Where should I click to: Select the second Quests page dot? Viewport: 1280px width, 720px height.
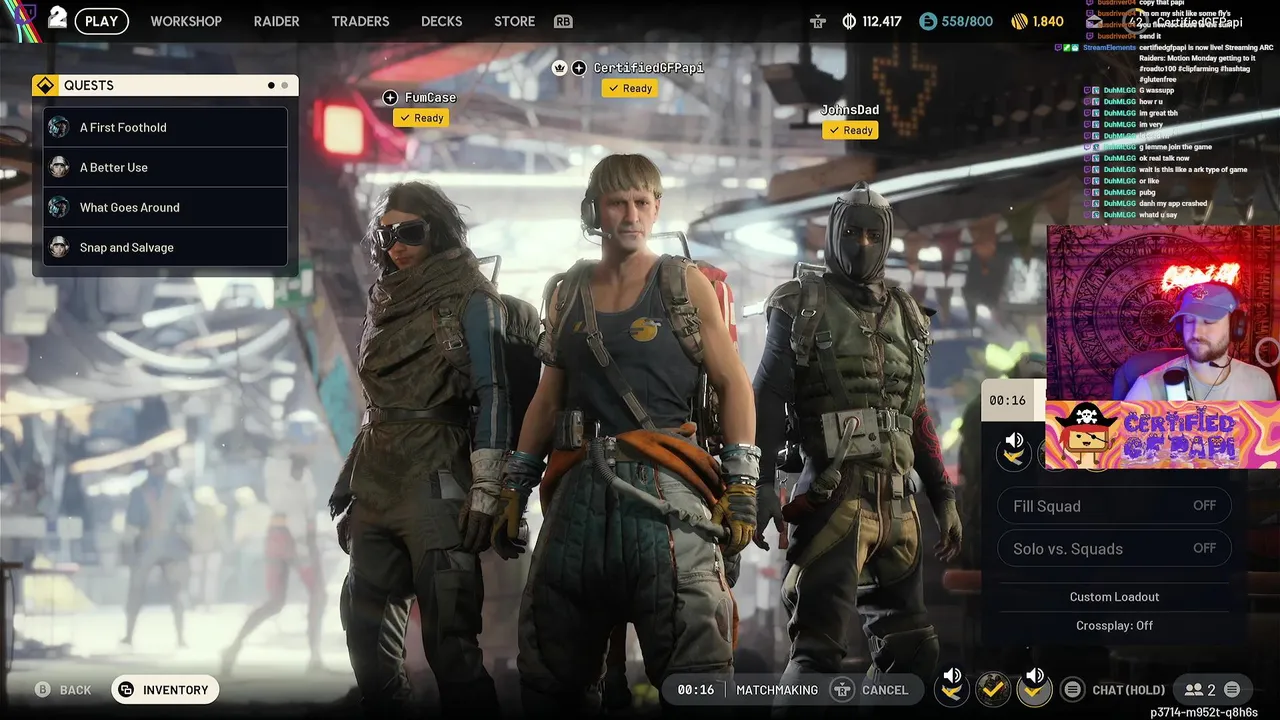[284, 85]
